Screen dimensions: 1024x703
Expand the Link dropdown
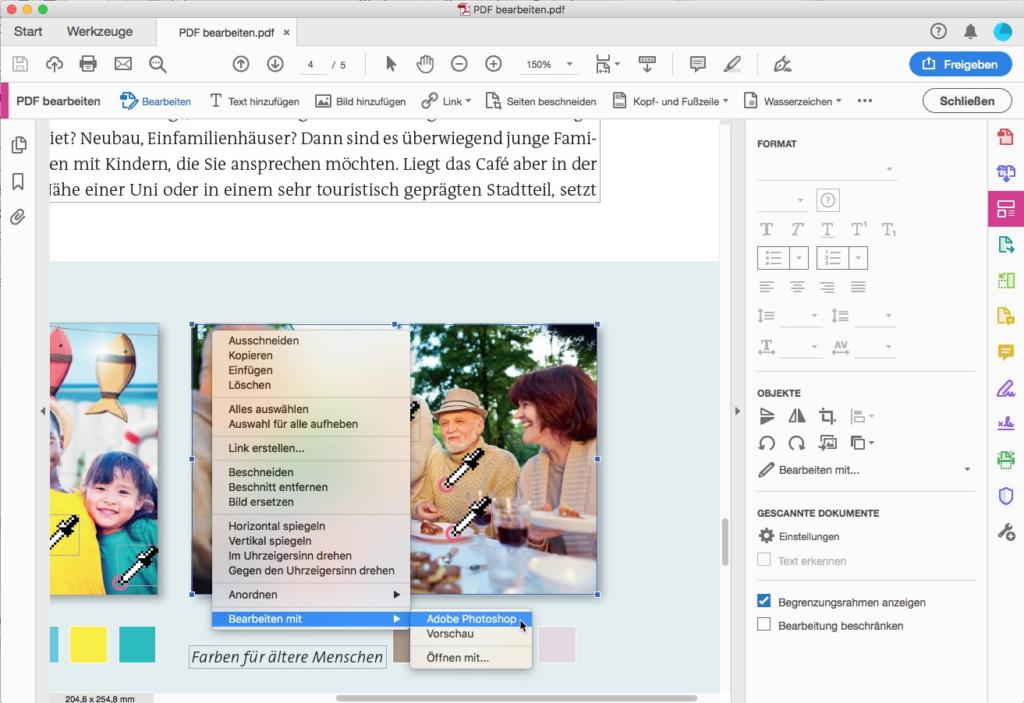click(468, 101)
